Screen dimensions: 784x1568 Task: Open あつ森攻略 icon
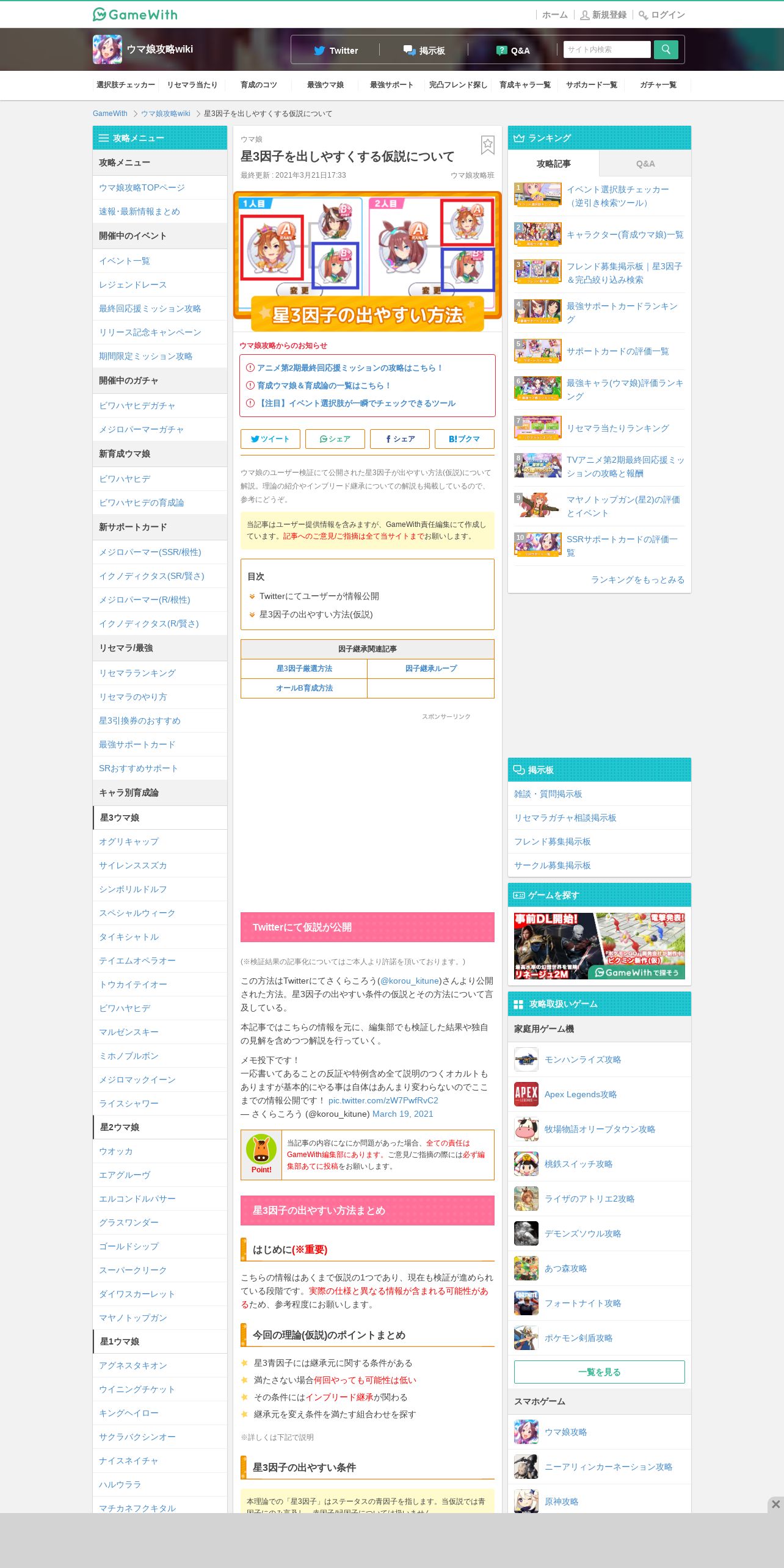tap(526, 1269)
